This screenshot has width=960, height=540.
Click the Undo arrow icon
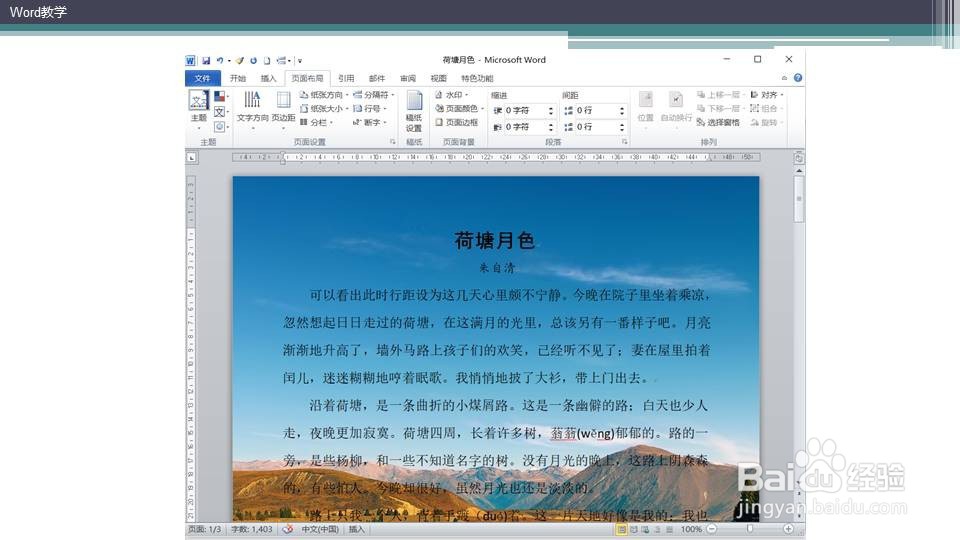(220, 61)
